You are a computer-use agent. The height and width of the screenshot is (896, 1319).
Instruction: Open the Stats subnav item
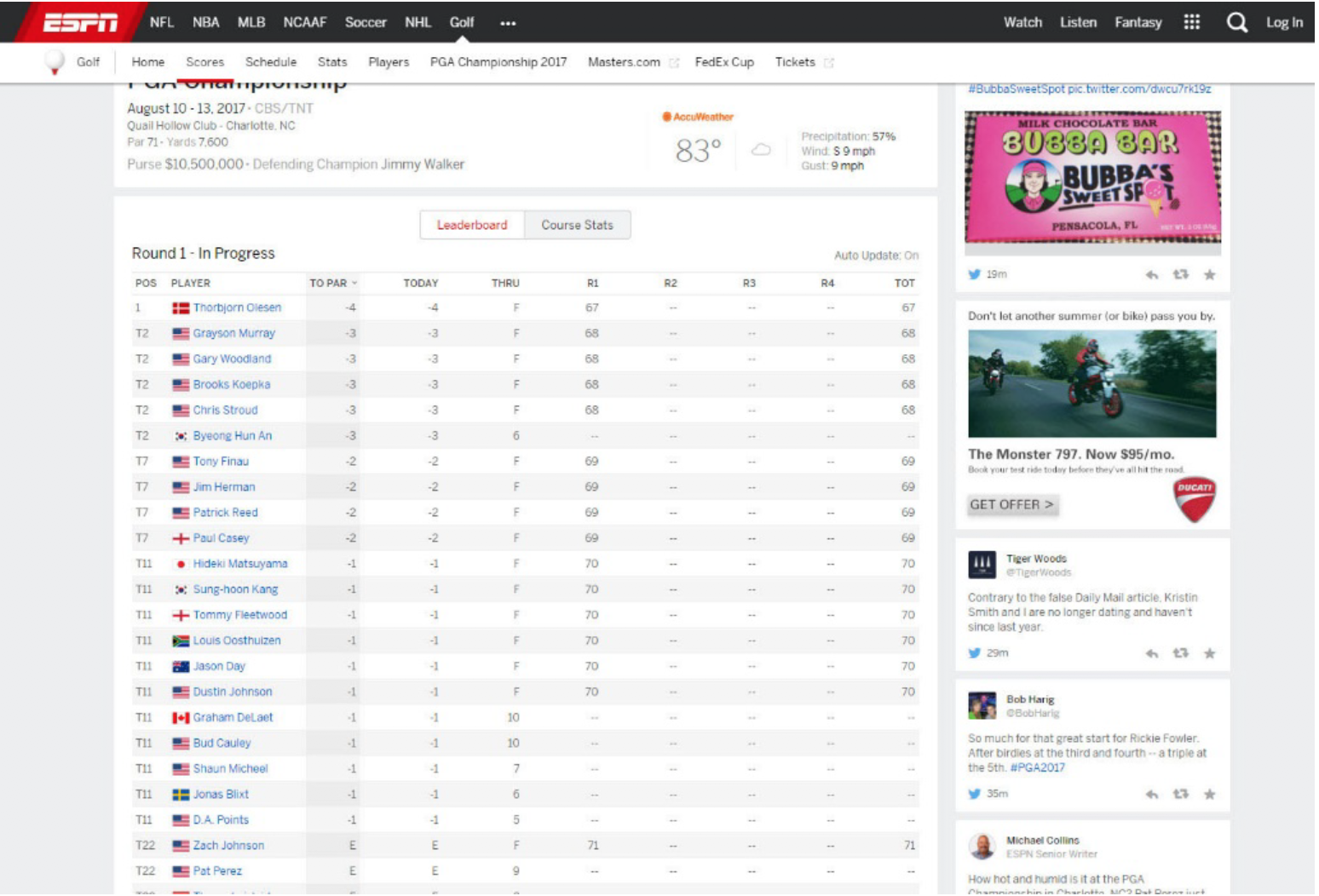pyautogui.click(x=333, y=62)
